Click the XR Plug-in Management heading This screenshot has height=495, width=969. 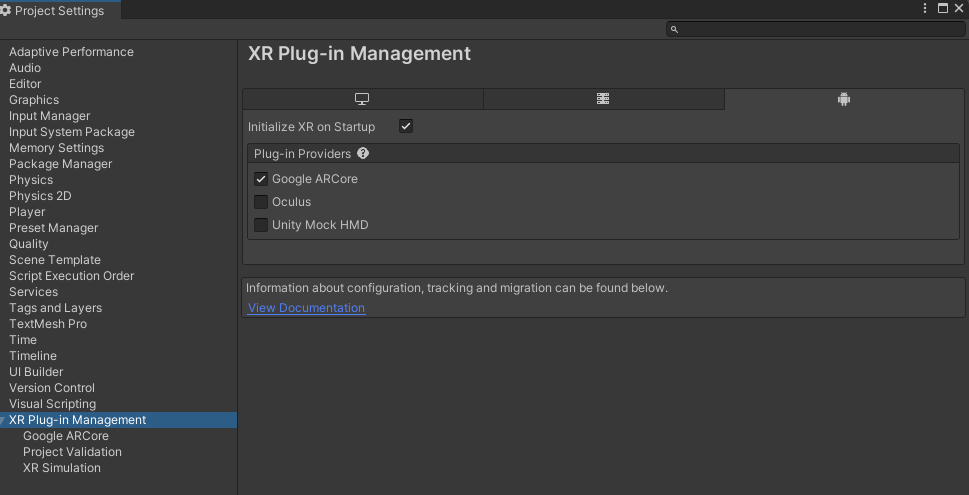click(x=359, y=54)
